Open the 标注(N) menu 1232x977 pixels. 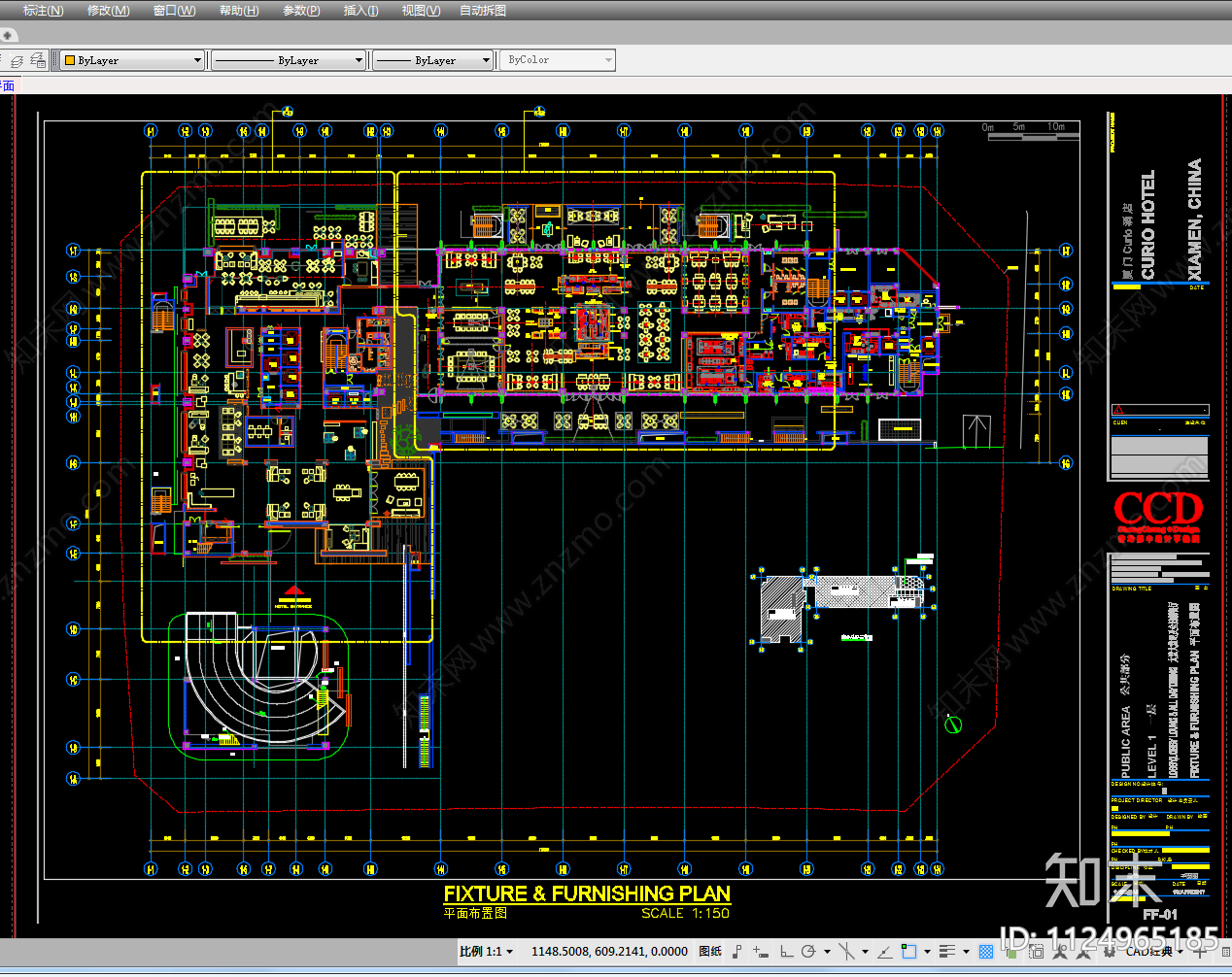point(43,11)
